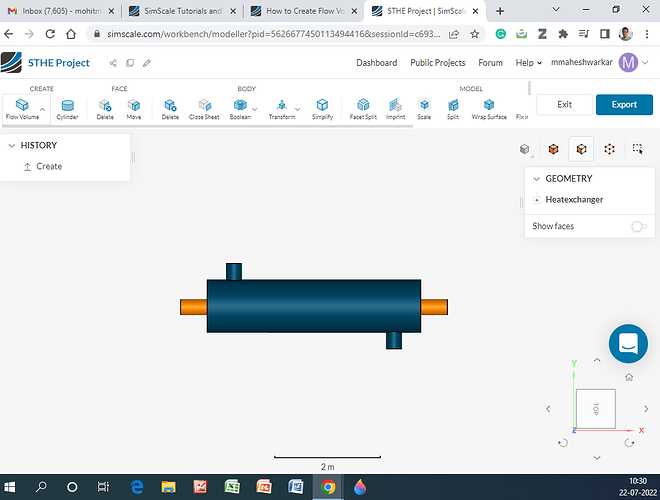
Task: Open File Explorer from taskbar
Action: point(168,487)
